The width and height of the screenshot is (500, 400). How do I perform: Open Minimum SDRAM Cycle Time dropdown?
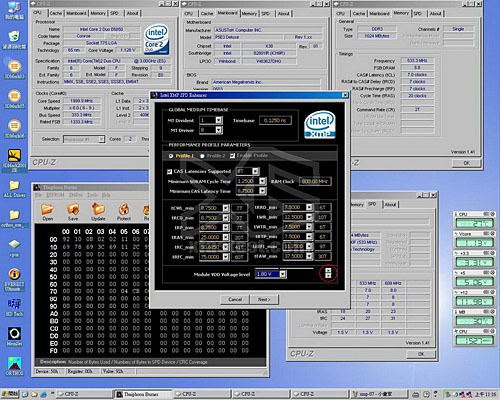coord(262,181)
